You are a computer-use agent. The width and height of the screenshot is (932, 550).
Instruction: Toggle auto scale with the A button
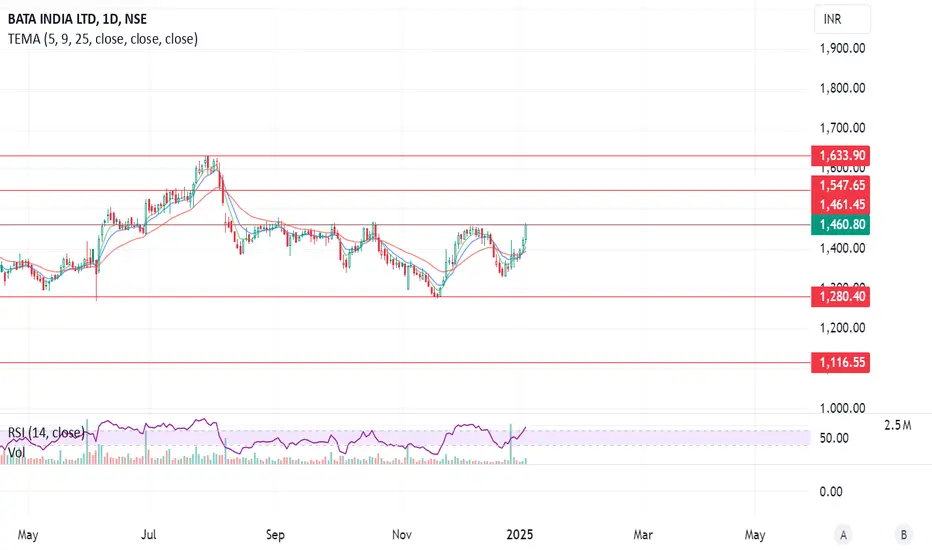[843, 535]
